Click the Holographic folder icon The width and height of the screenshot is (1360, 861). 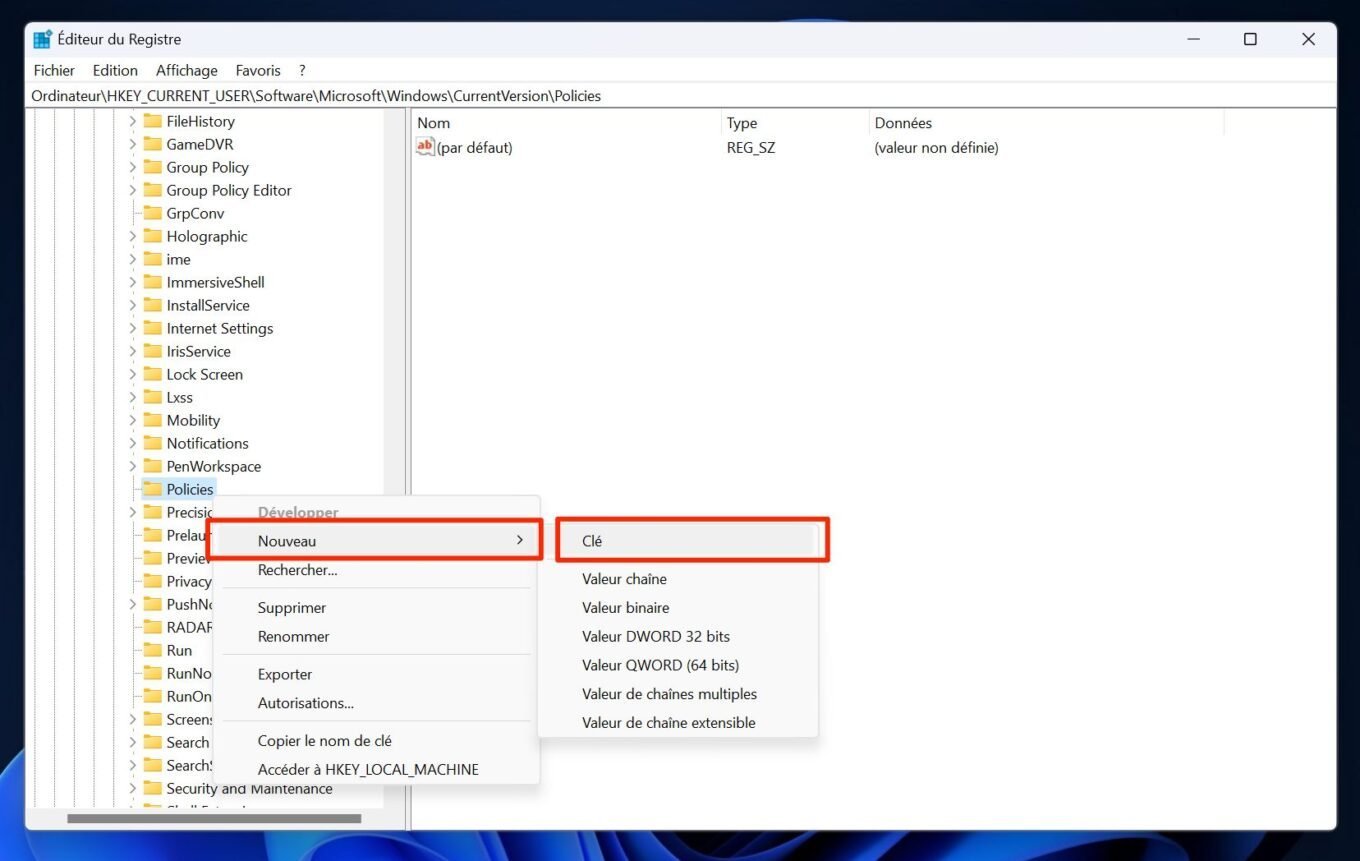[x=152, y=236]
